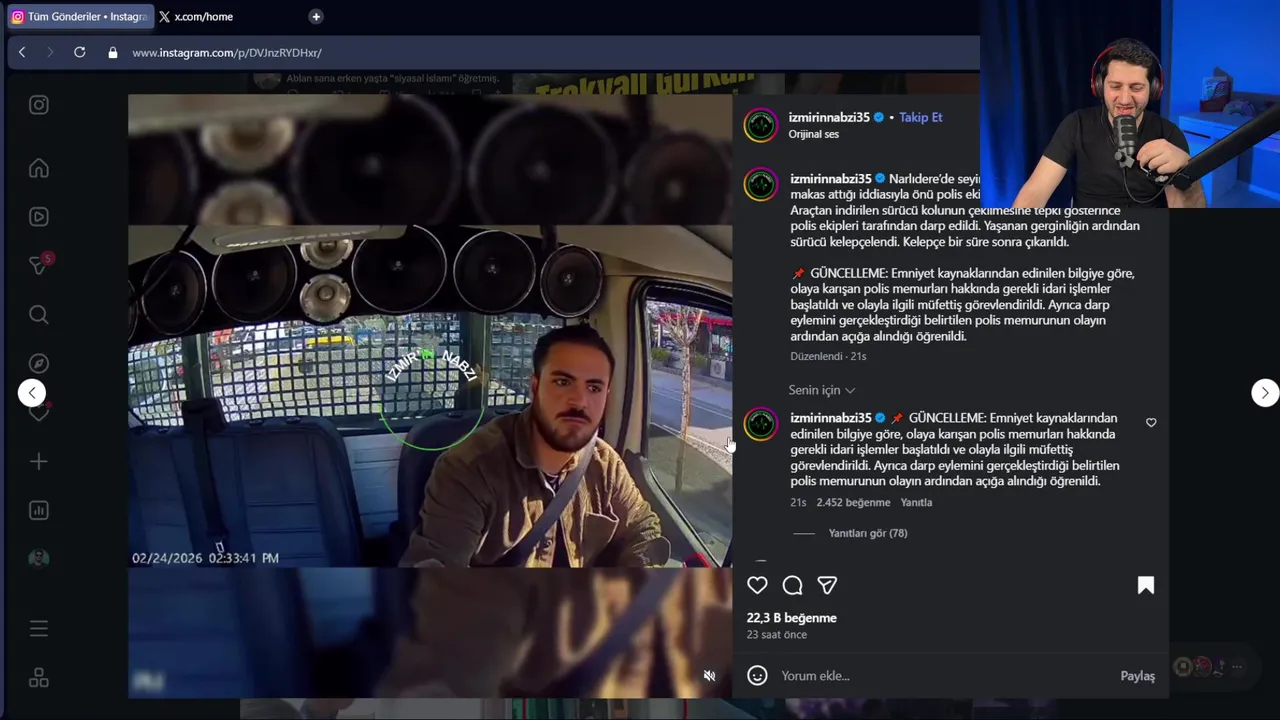This screenshot has height=720, width=1280.
Task: Click Düzenlendi · 21s caption label
Action: click(x=828, y=356)
